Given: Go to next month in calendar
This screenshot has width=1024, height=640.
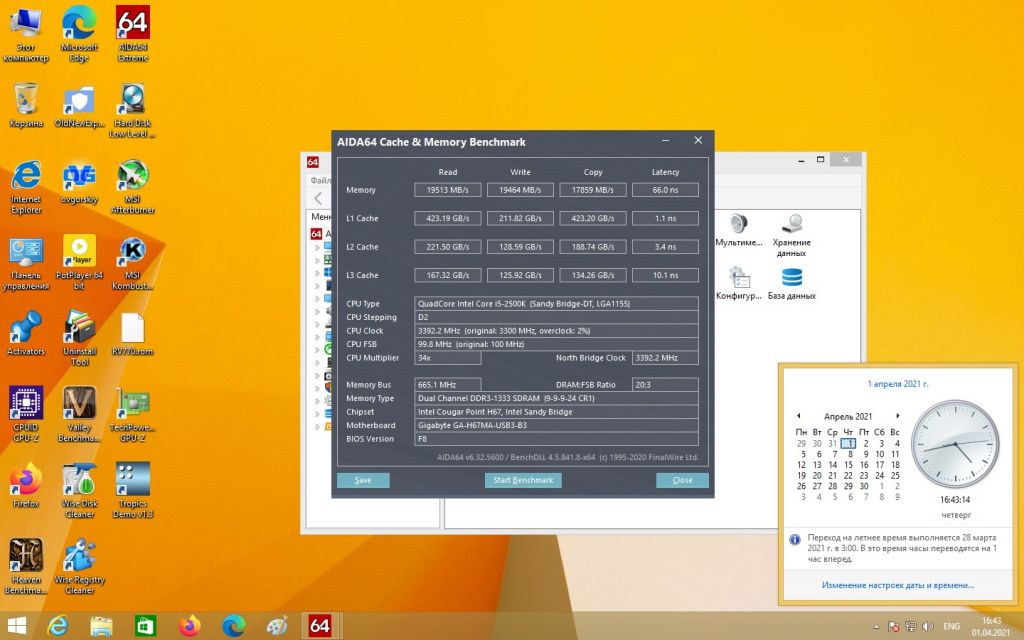Looking at the screenshot, I should click(898, 416).
